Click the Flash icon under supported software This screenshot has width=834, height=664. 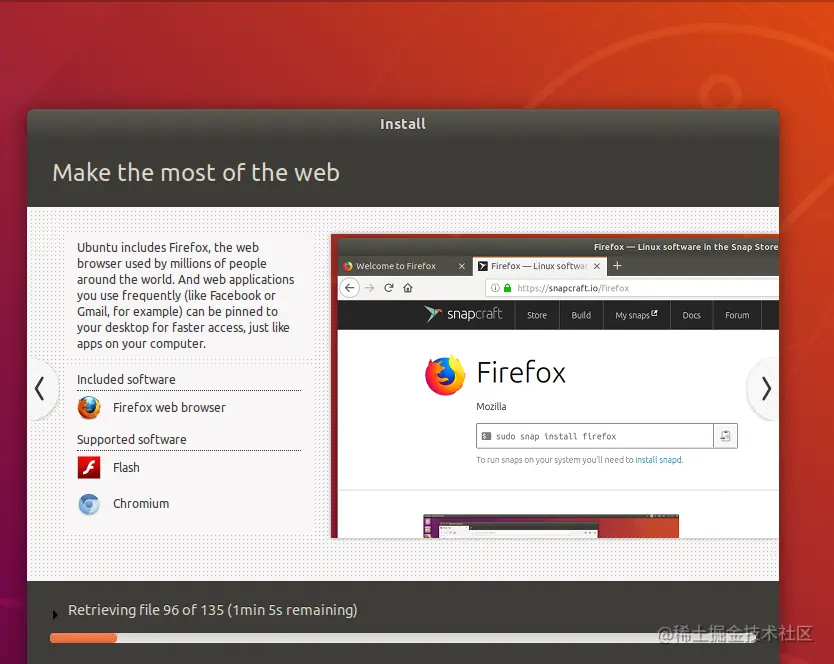89,468
